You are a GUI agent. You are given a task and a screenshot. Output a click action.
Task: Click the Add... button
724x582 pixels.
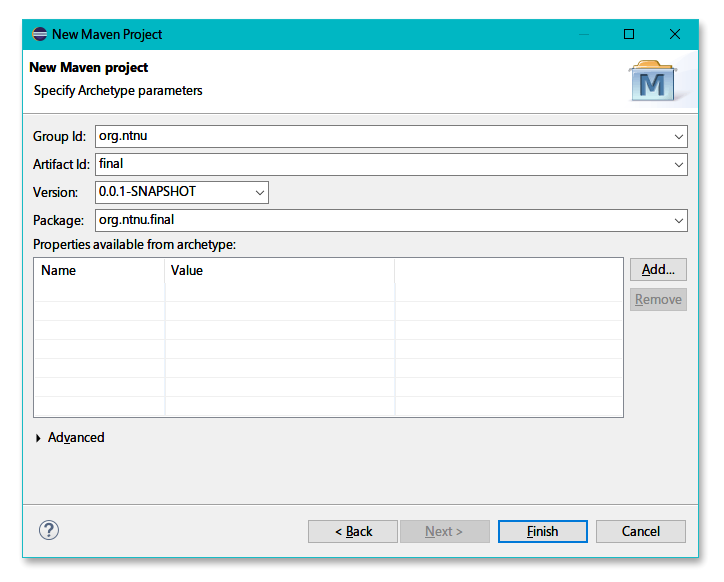[658, 270]
